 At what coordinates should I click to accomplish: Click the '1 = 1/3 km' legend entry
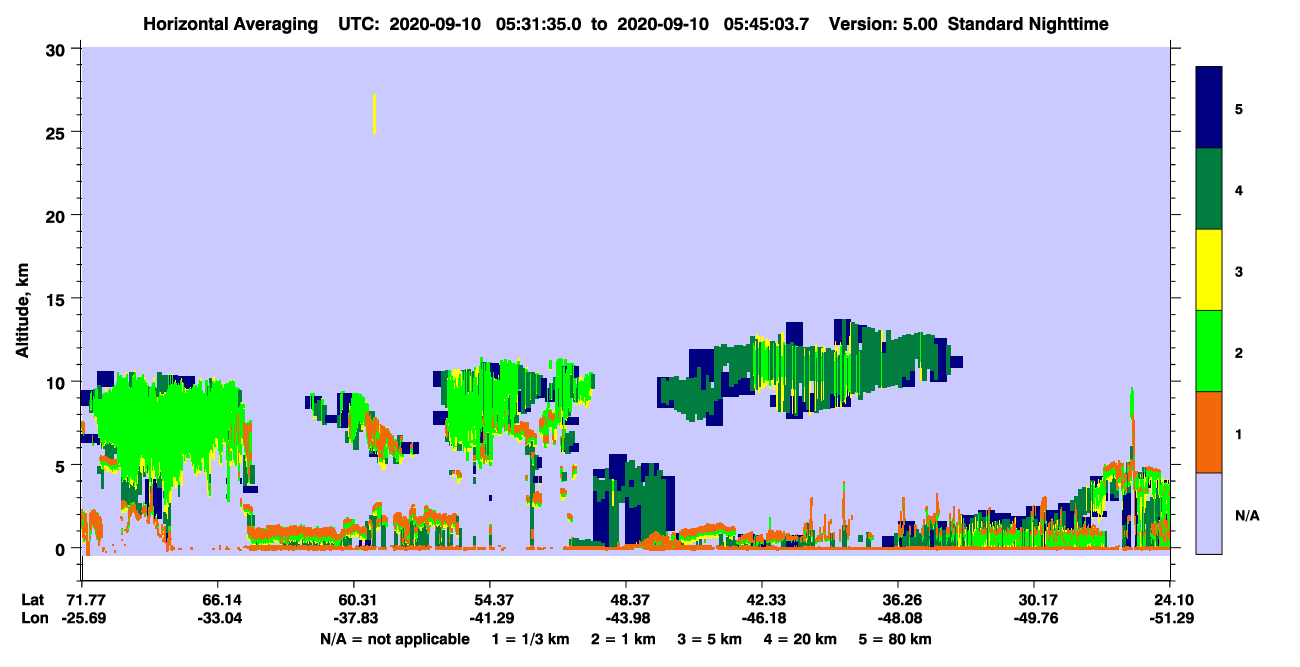tap(530, 639)
